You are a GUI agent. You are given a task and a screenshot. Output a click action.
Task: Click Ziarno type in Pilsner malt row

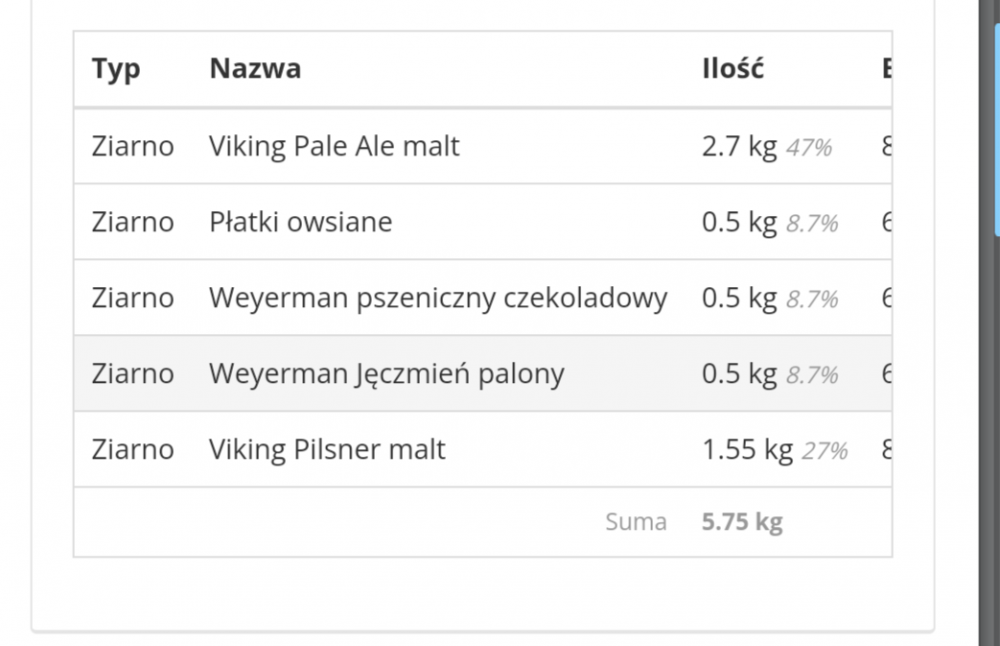[x=132, y=450]
